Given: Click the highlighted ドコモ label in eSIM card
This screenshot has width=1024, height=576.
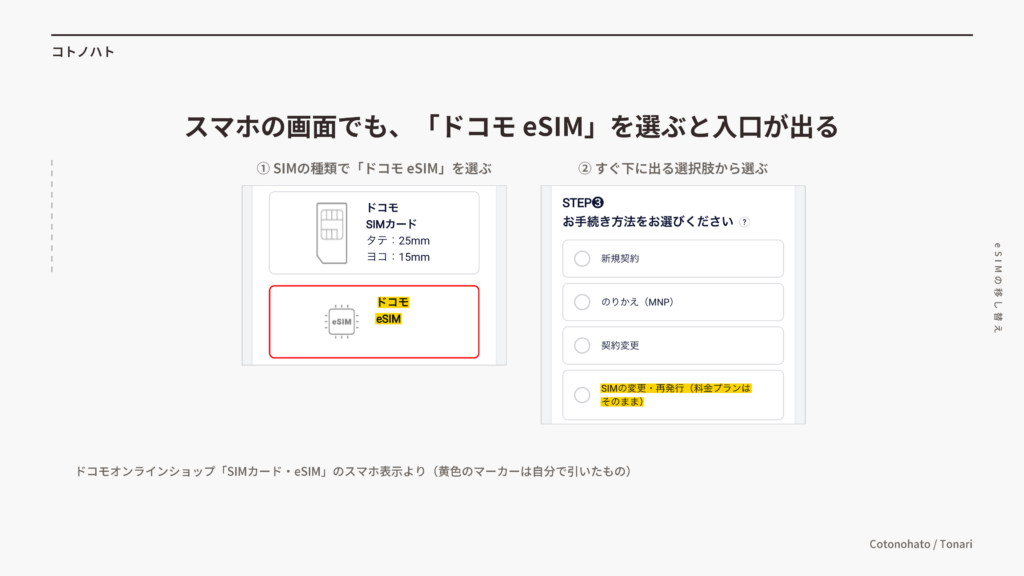Looking at the screenshot, I should point(392,302).
